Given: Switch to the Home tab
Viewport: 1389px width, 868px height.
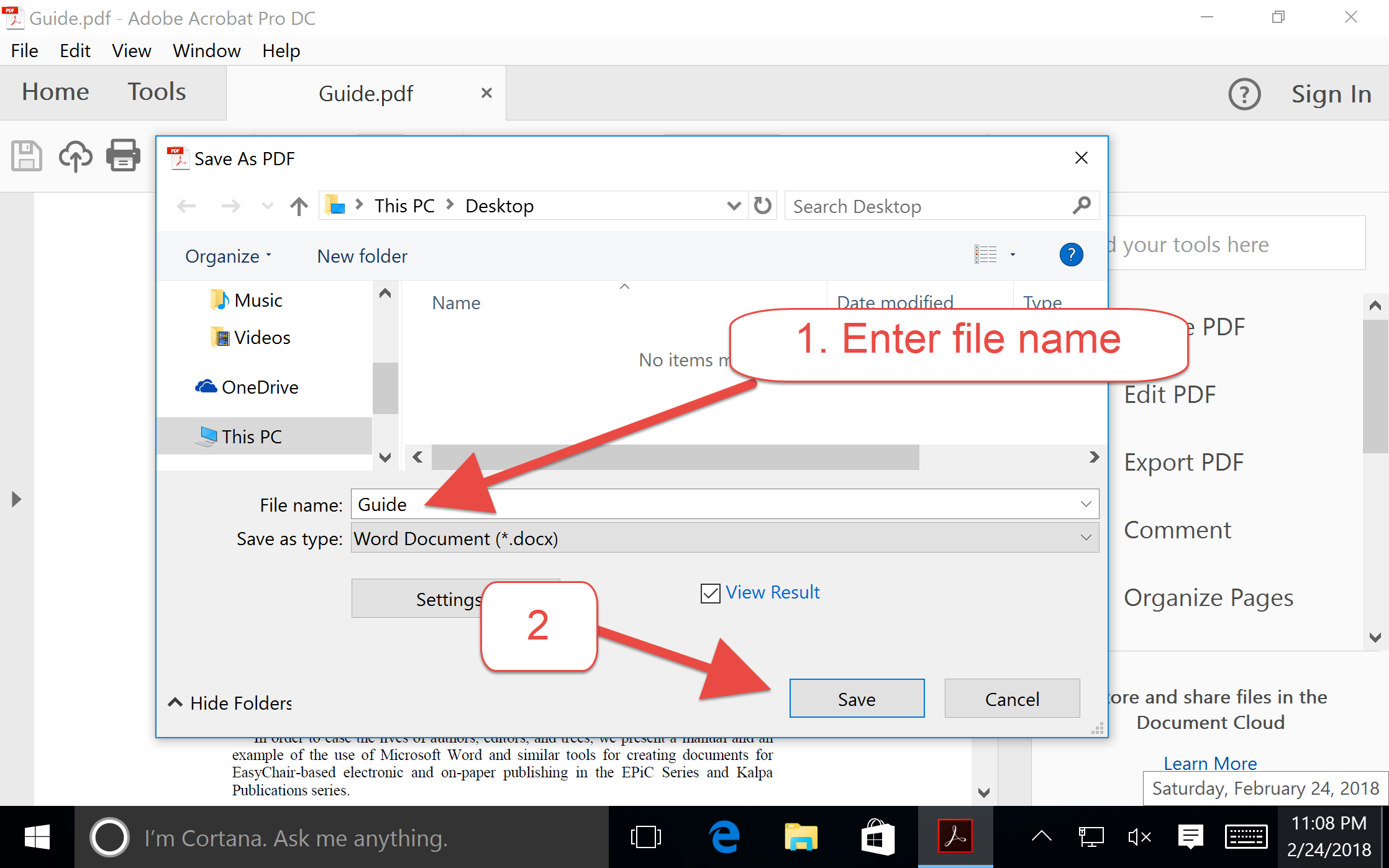Looking at the screenshot, I should point(55,92).
